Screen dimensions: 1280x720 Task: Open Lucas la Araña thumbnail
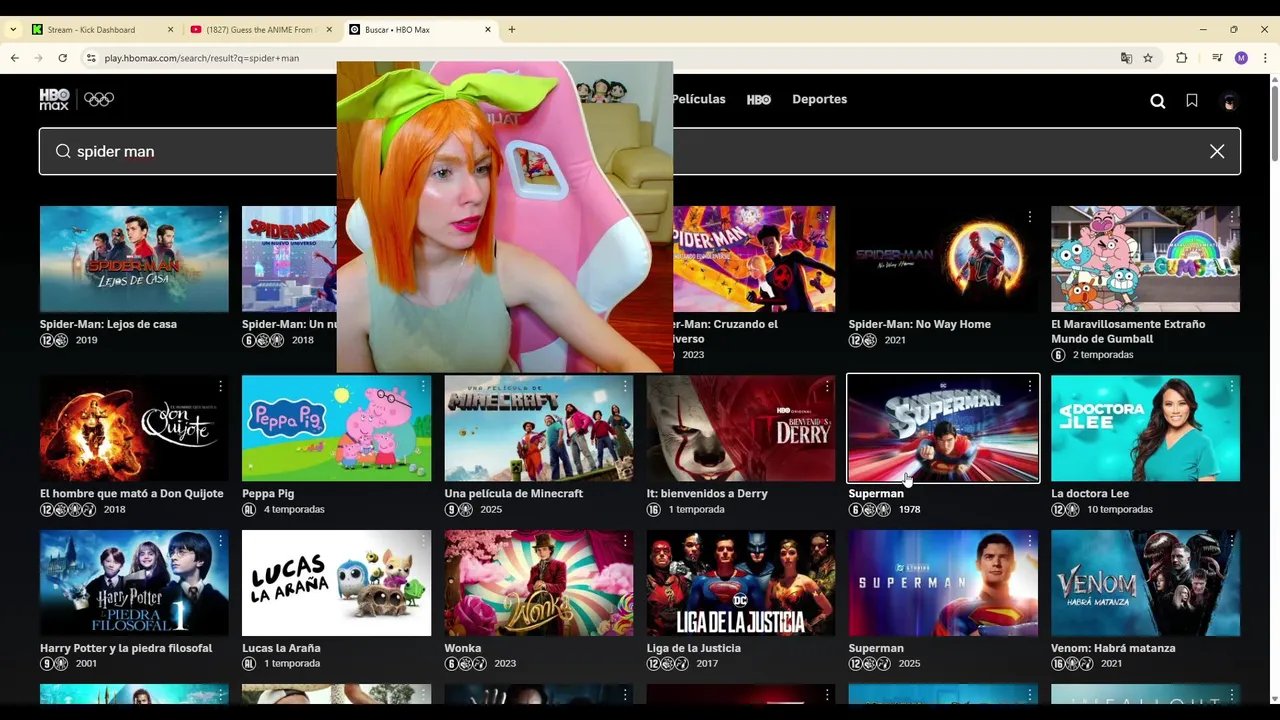tap(336, 583)
